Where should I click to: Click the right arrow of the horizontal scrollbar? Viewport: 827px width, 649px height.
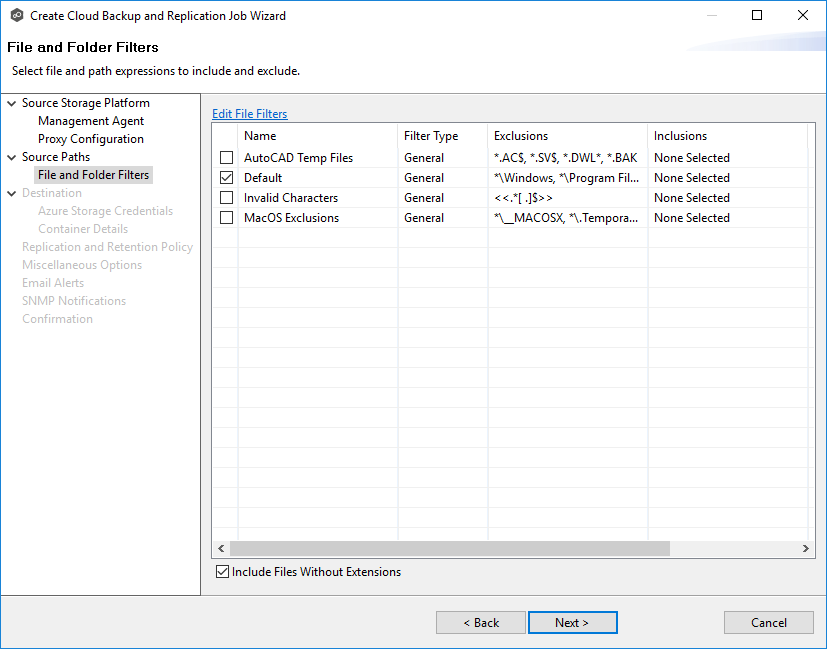pos(806,548)
